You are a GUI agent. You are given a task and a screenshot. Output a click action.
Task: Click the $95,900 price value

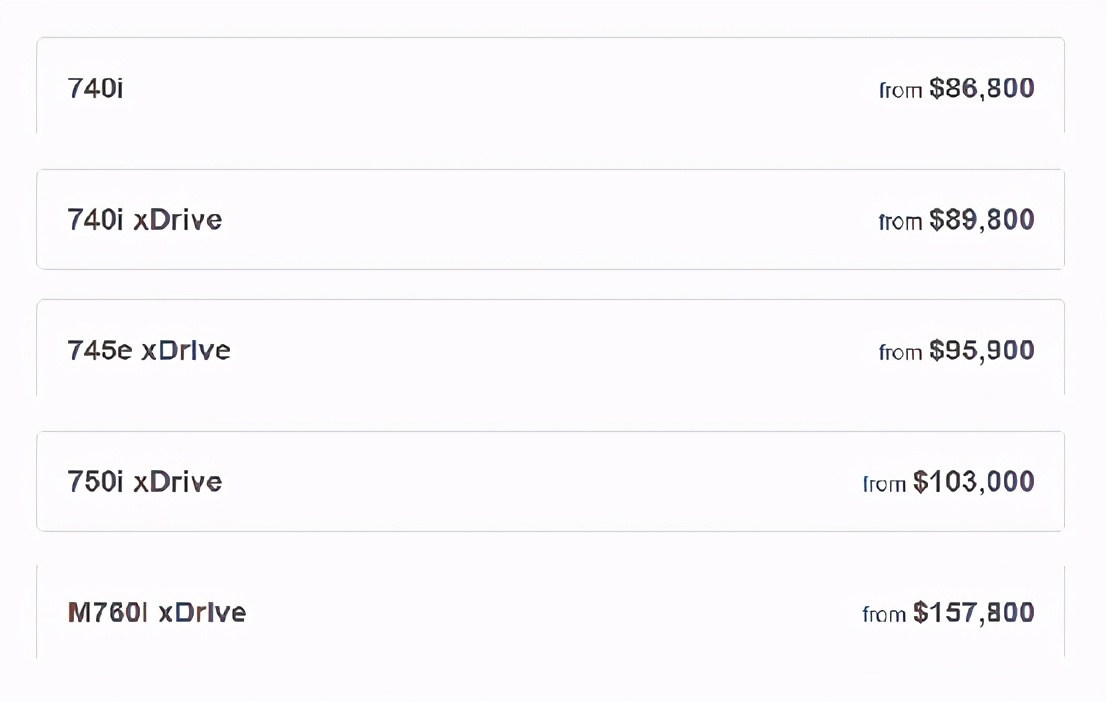point(981,351)
